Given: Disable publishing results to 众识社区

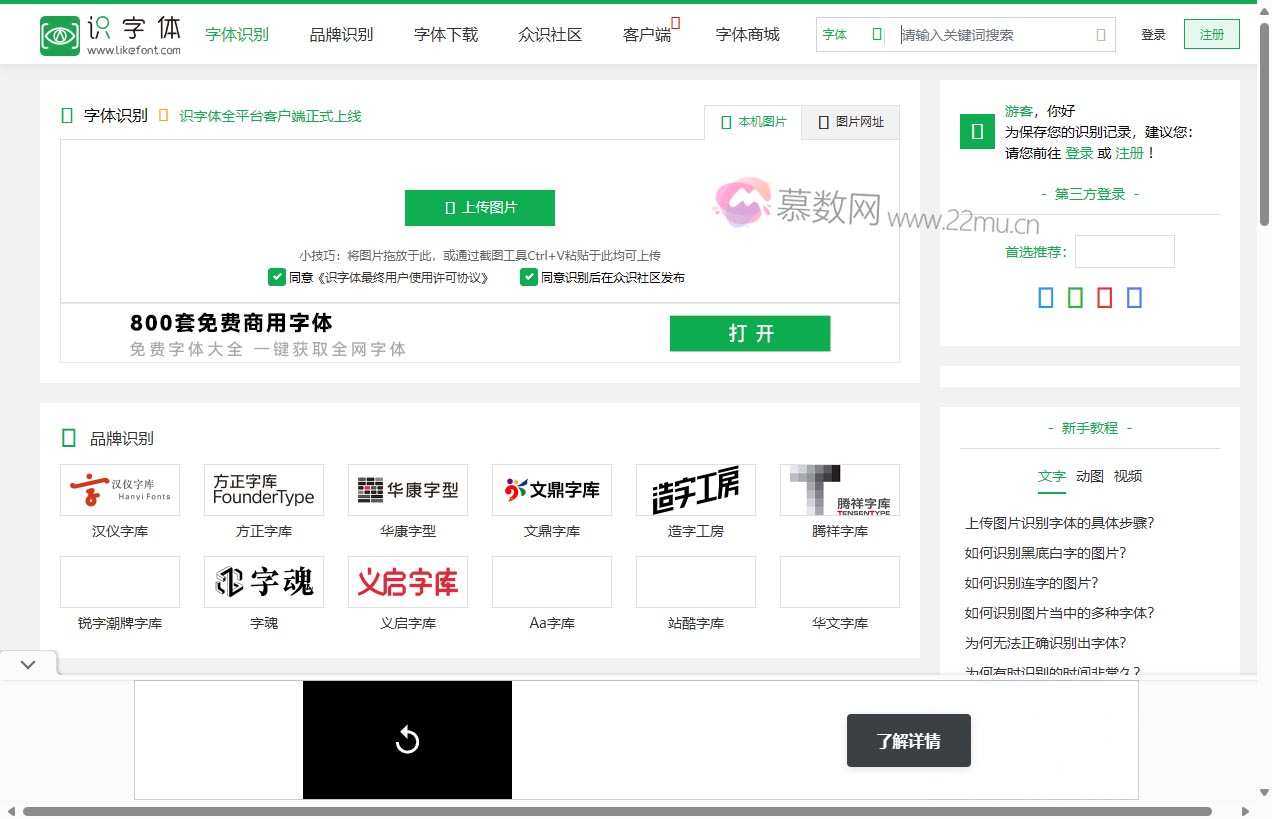Looking at the screenshot, I should [528, 276].
